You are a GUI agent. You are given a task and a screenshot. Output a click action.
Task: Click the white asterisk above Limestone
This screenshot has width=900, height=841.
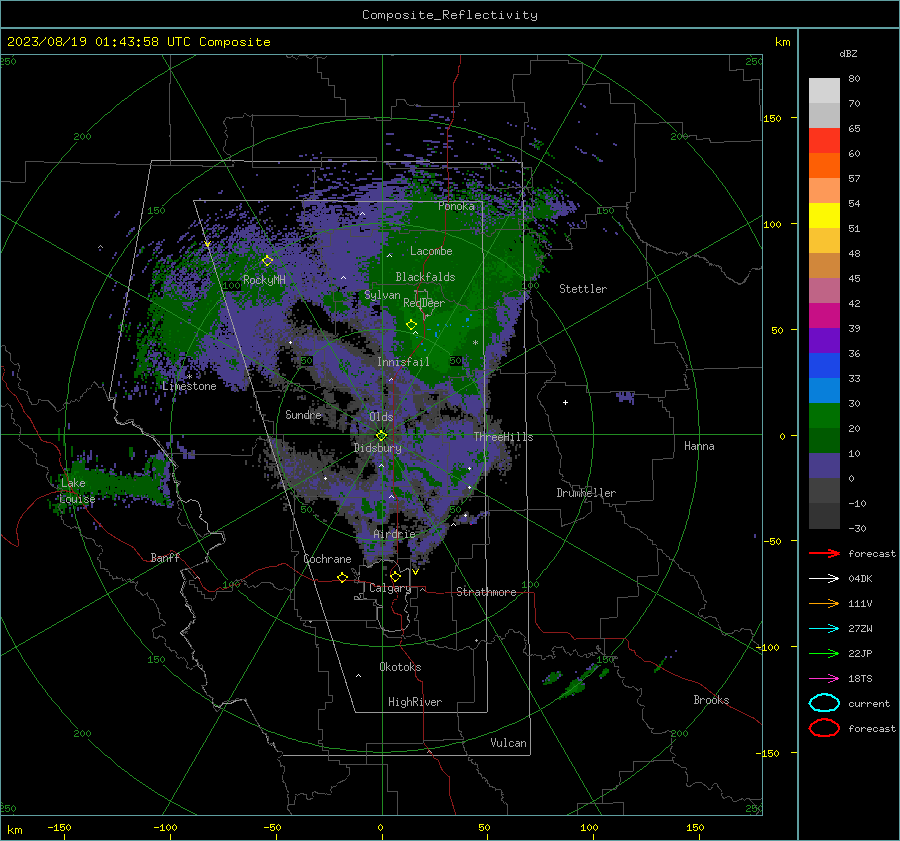click(189, 377)
